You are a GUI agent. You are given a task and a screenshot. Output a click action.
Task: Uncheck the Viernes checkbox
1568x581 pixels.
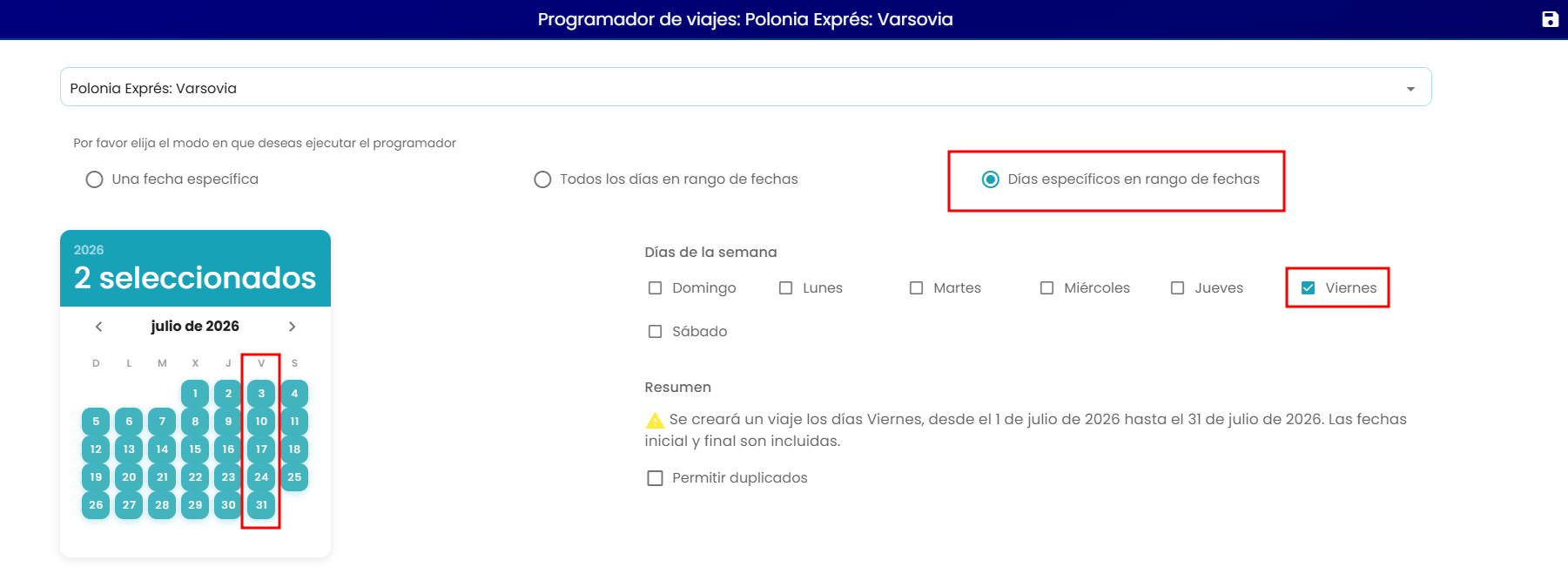point(1308,288)
